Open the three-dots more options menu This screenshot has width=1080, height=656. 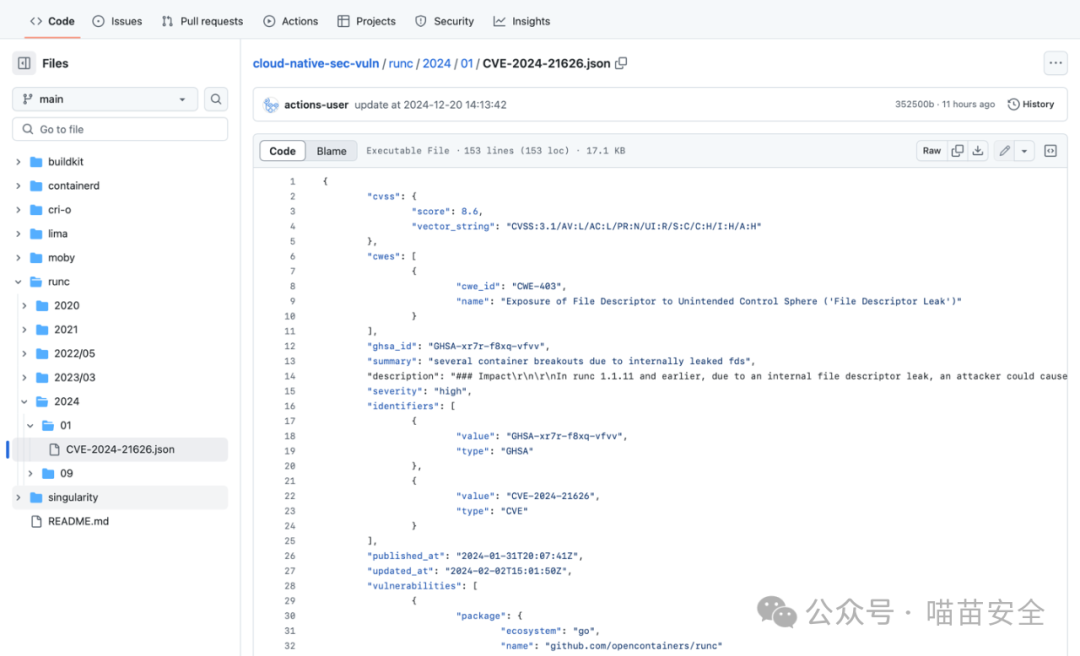pos(1055,63)
